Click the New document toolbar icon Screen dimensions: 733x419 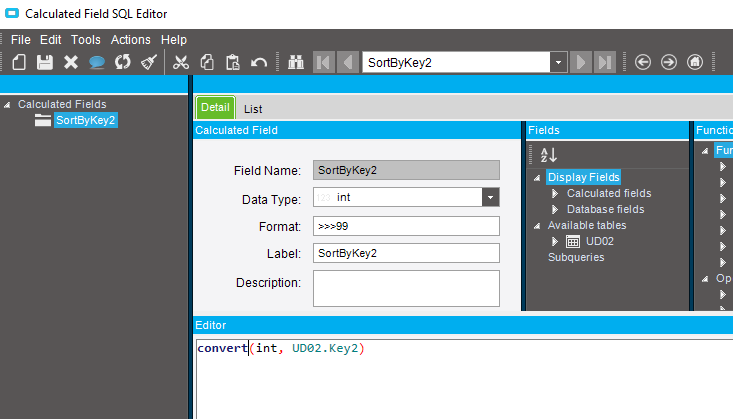point(19,62)
